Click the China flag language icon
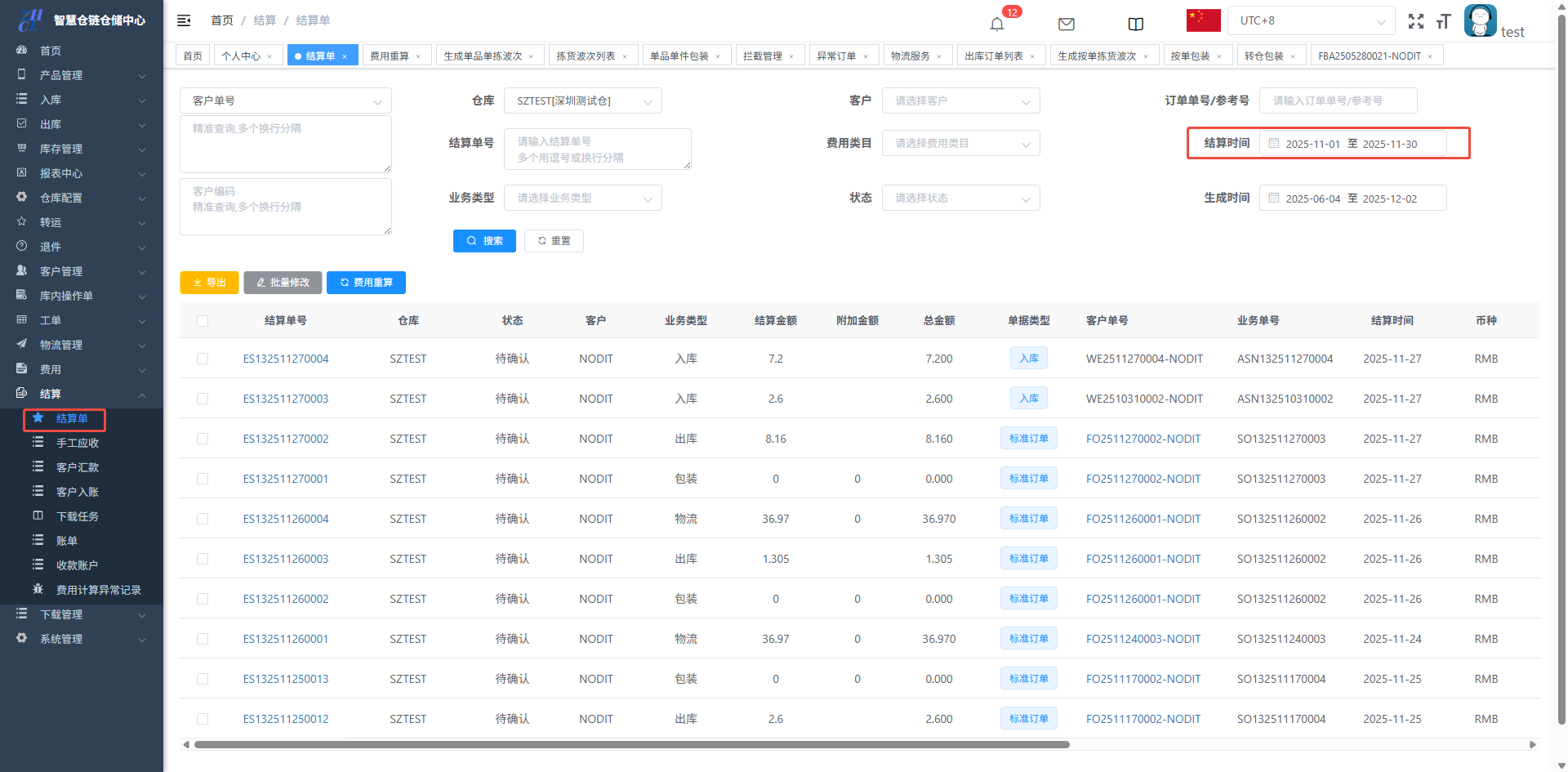1568x772 pixels. pyautogui.click(x=1203, y=20)
